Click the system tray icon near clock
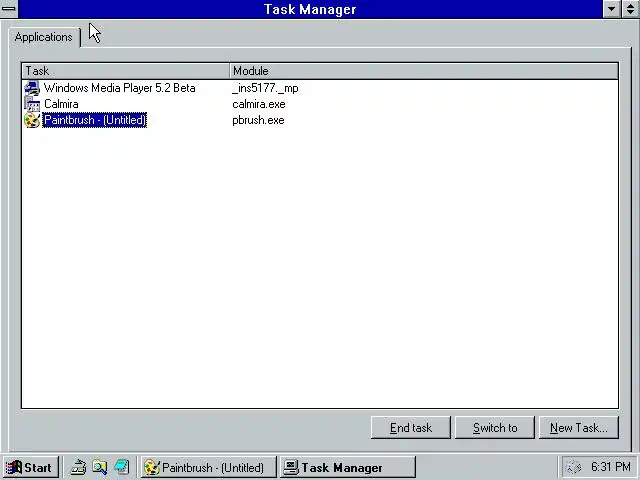This screenshot has width=640, height=480. (573, 467)
